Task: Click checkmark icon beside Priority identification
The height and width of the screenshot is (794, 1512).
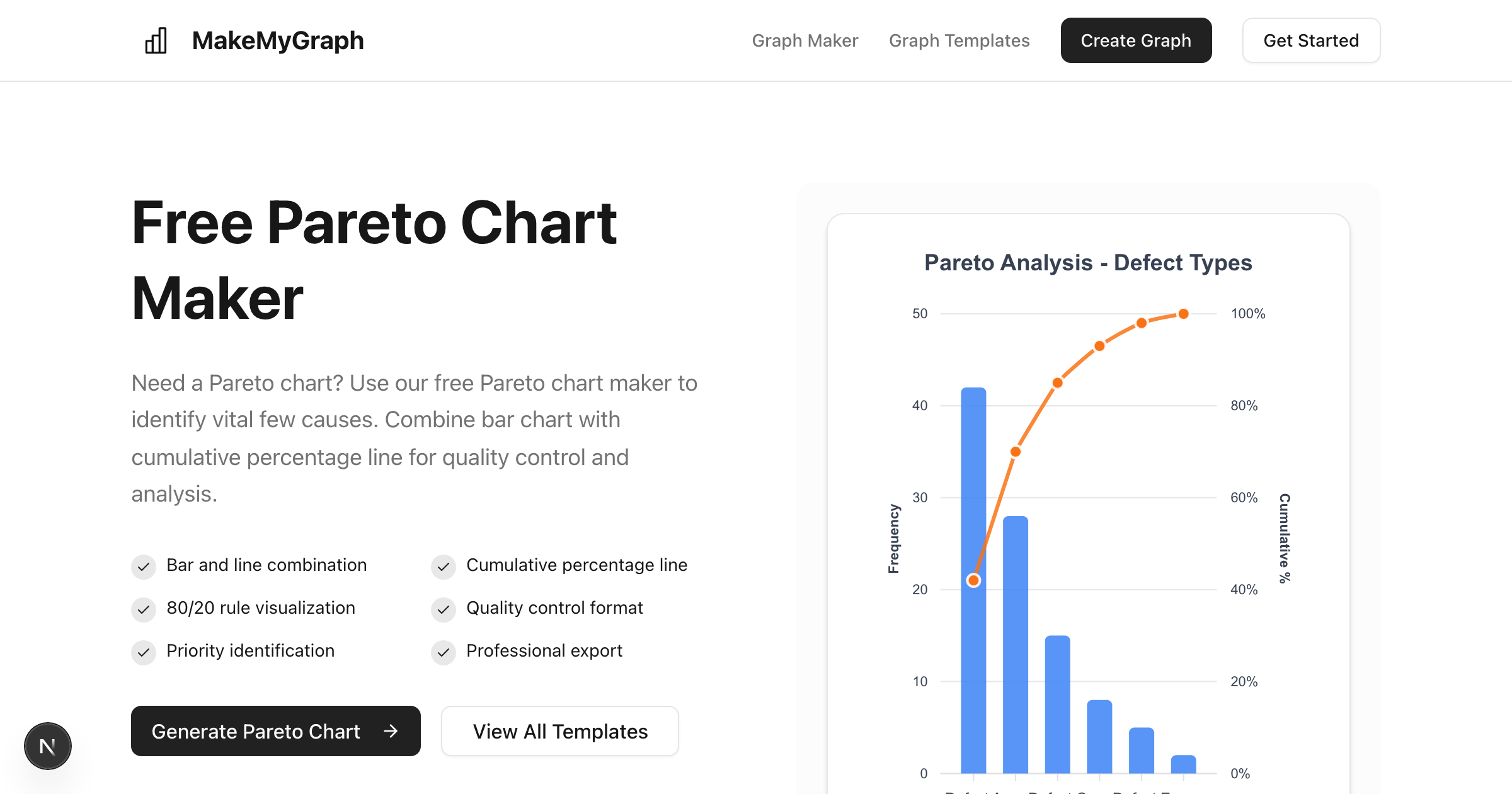Action: point(144,652)
